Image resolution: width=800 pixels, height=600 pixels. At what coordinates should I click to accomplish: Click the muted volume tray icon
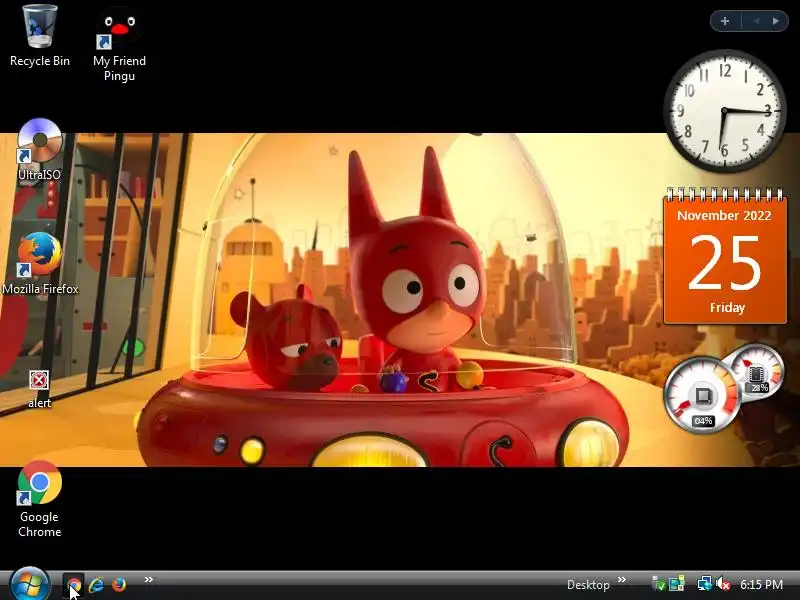(x=723, y=584)
